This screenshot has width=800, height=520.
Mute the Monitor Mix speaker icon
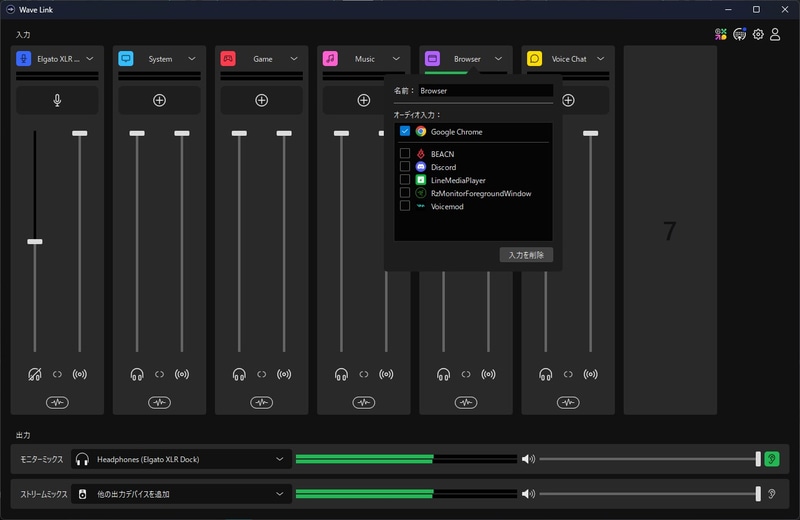(x=528, y=459)
